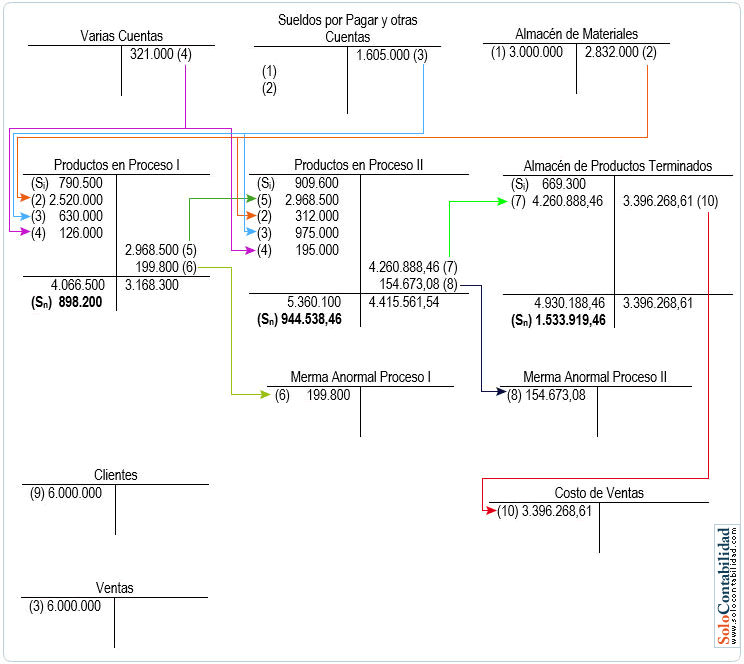Click the dark arrowhead at Merma Anormal Proceso II
The width and height of the screenshot is (744, 664).
click(501, 395)
